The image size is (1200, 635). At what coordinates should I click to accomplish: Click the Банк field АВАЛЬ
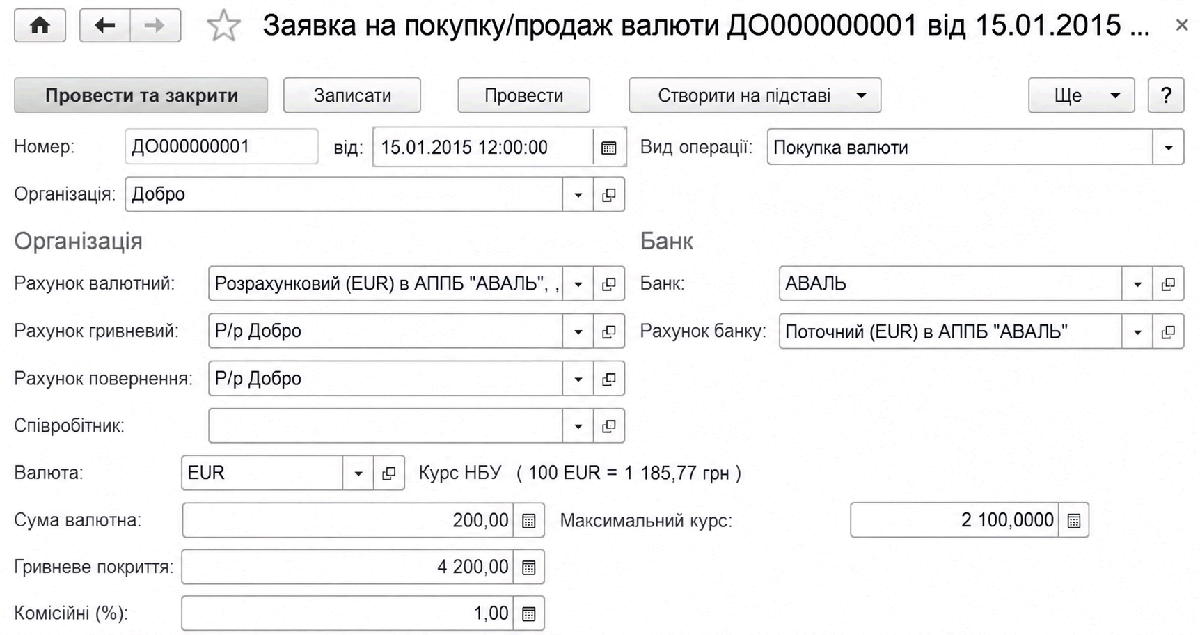(950, 283)
